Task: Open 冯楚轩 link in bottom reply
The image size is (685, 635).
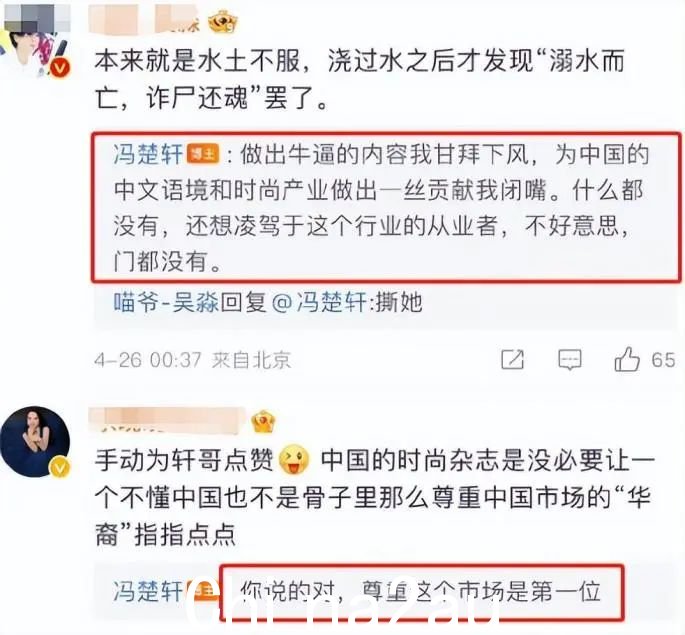Action: [x=148, y=591]
